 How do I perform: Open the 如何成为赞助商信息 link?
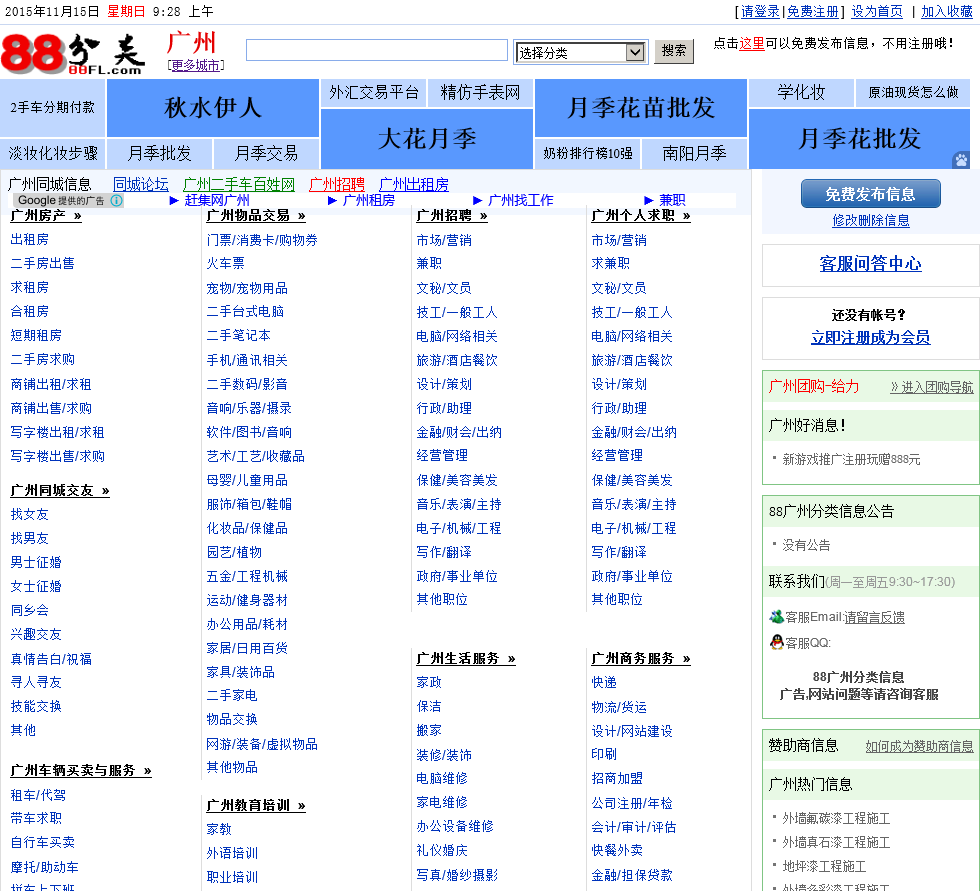[x=919, y=747]
